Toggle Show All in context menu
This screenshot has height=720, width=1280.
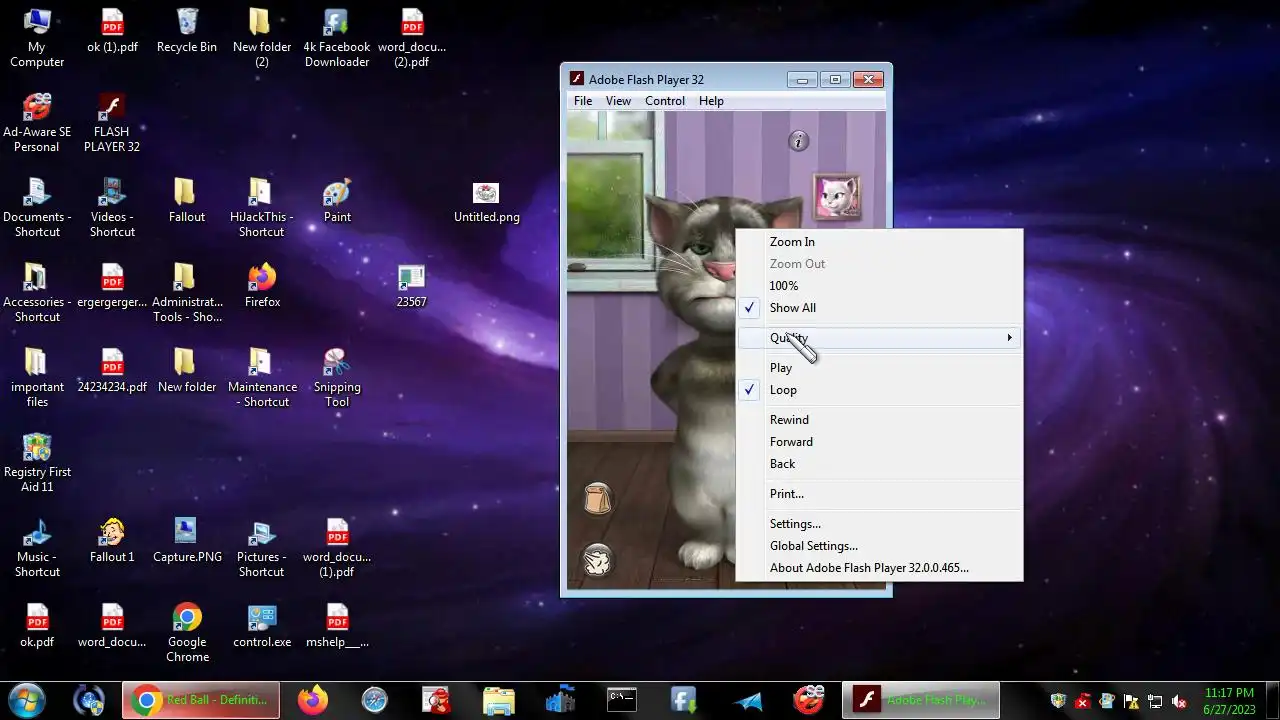point(880,308)
